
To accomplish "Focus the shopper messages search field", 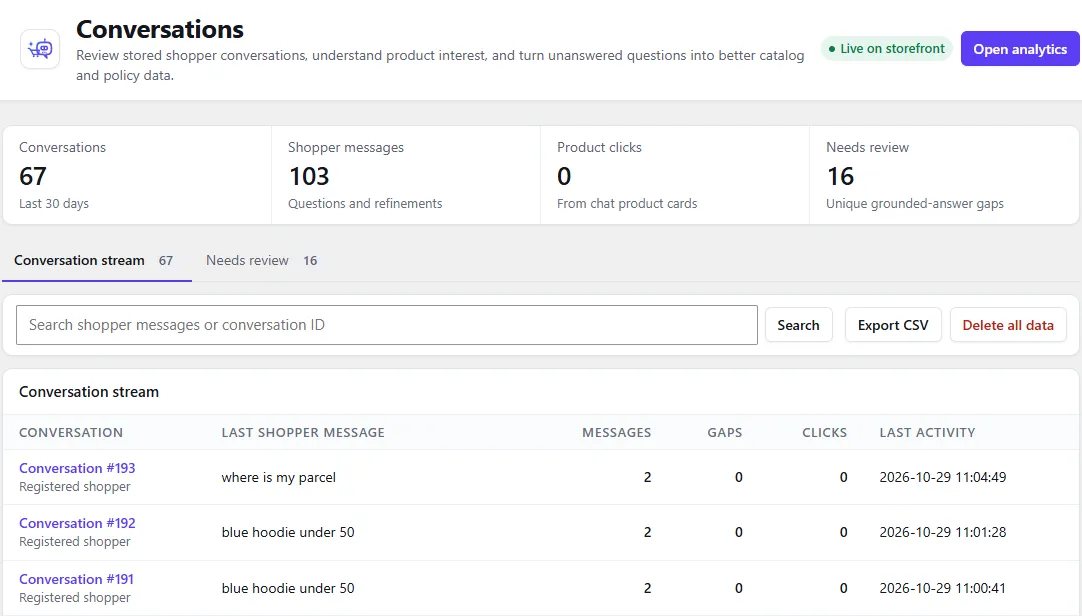I will coord(386,325).
